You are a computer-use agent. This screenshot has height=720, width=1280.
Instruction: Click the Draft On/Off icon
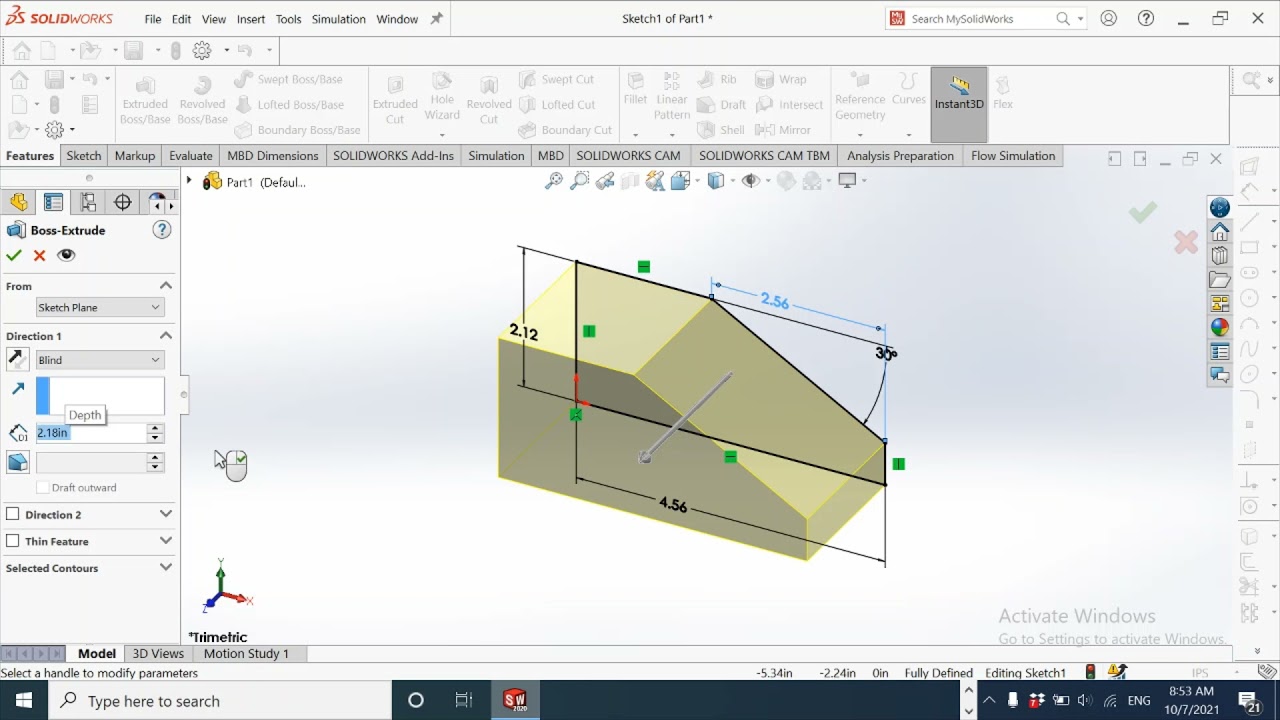point(18,462)
